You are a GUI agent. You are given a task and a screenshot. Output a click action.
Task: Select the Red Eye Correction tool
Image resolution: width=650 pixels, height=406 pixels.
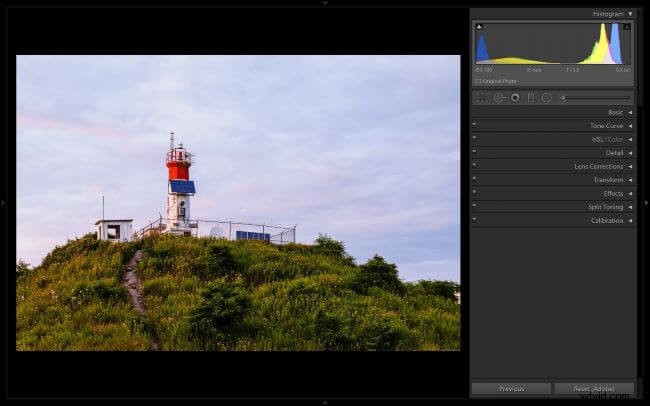(x=515, y=97)
